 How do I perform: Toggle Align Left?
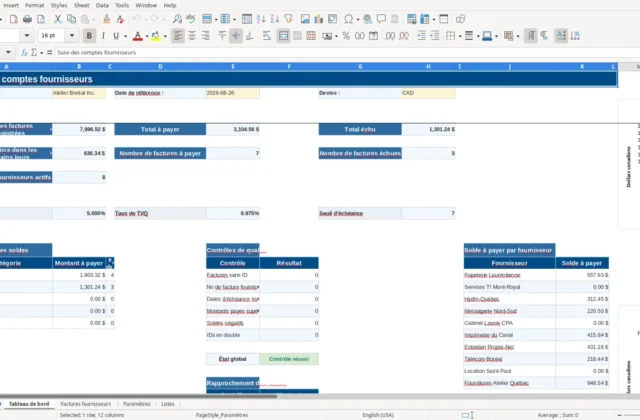pos(178,36)
